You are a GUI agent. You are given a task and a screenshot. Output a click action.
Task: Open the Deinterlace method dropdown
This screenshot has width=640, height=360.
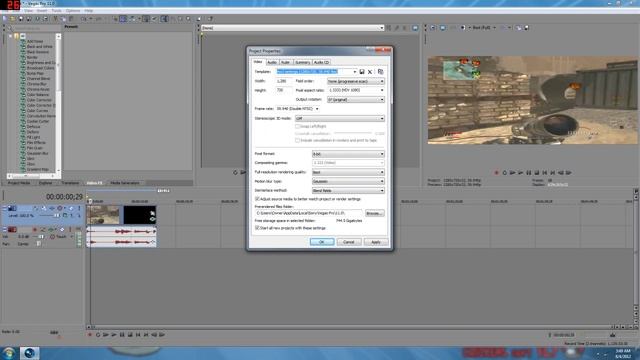click(348, 191)
